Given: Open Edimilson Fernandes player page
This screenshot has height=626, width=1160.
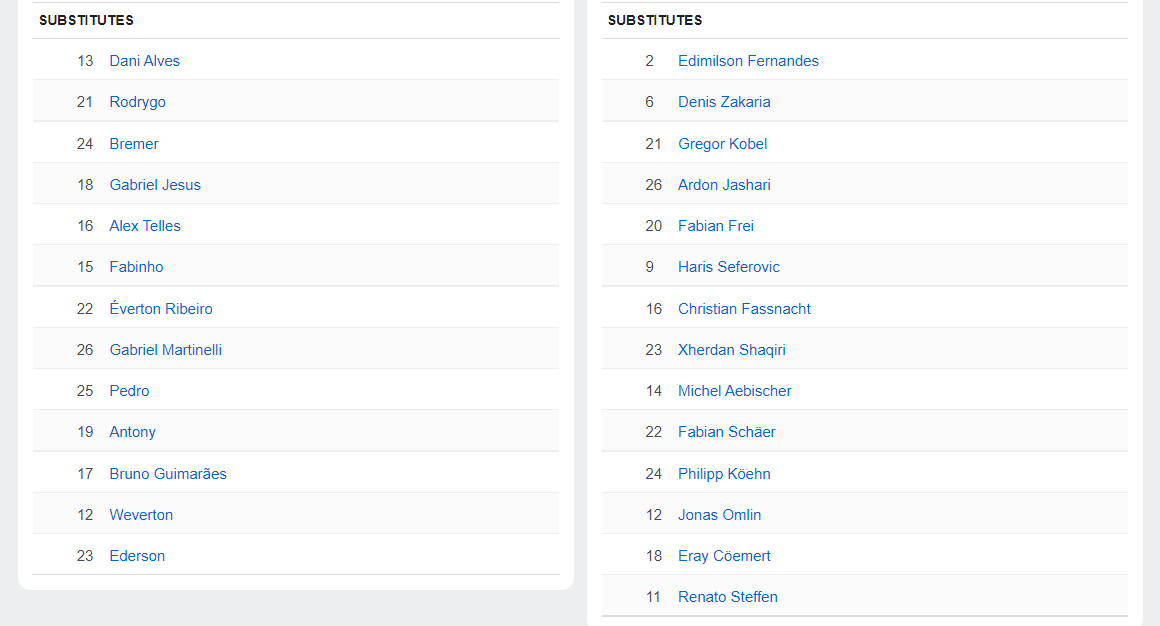Looking at the screenshot, I should click(748, 61).
